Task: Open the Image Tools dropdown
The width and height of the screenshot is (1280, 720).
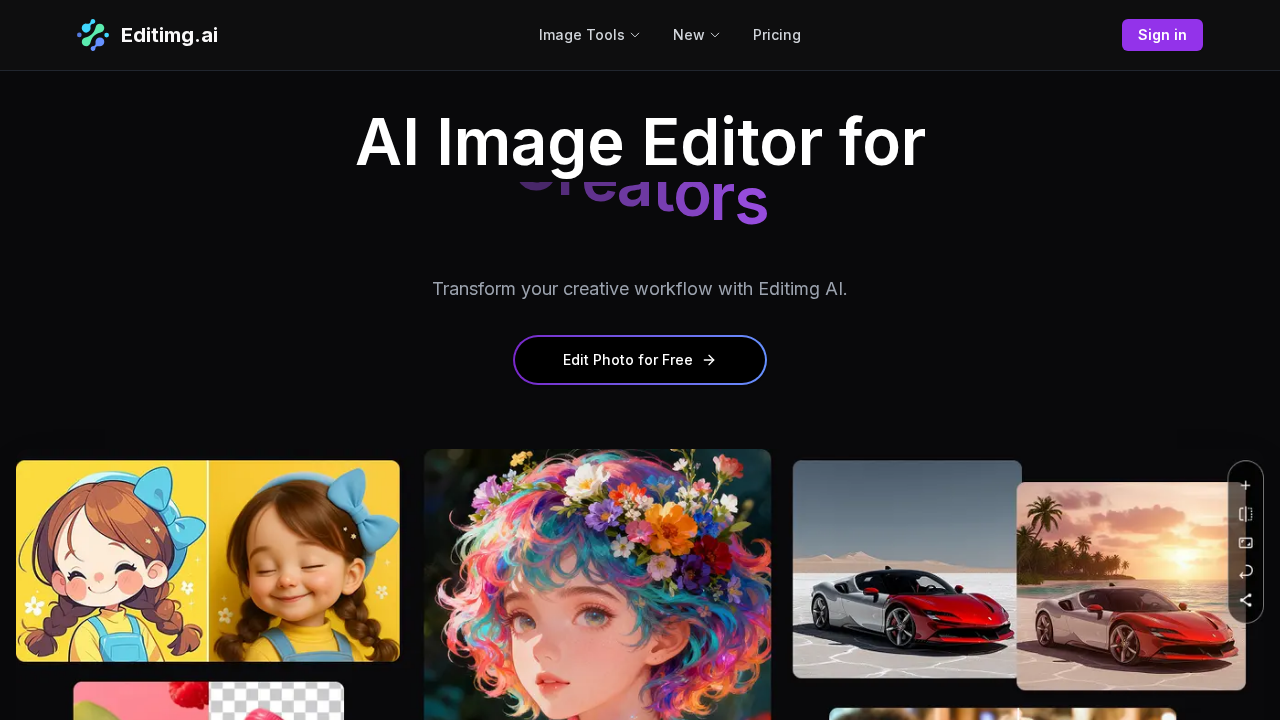Action: pos(588,35)
